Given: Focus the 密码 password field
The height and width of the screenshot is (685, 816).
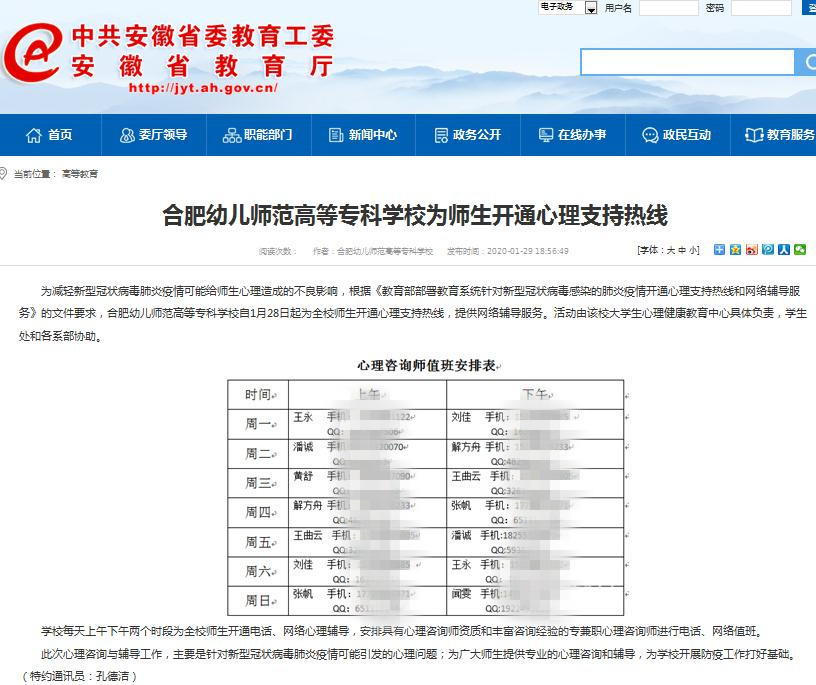Looking at the screenshot, I should click(761, 8).
